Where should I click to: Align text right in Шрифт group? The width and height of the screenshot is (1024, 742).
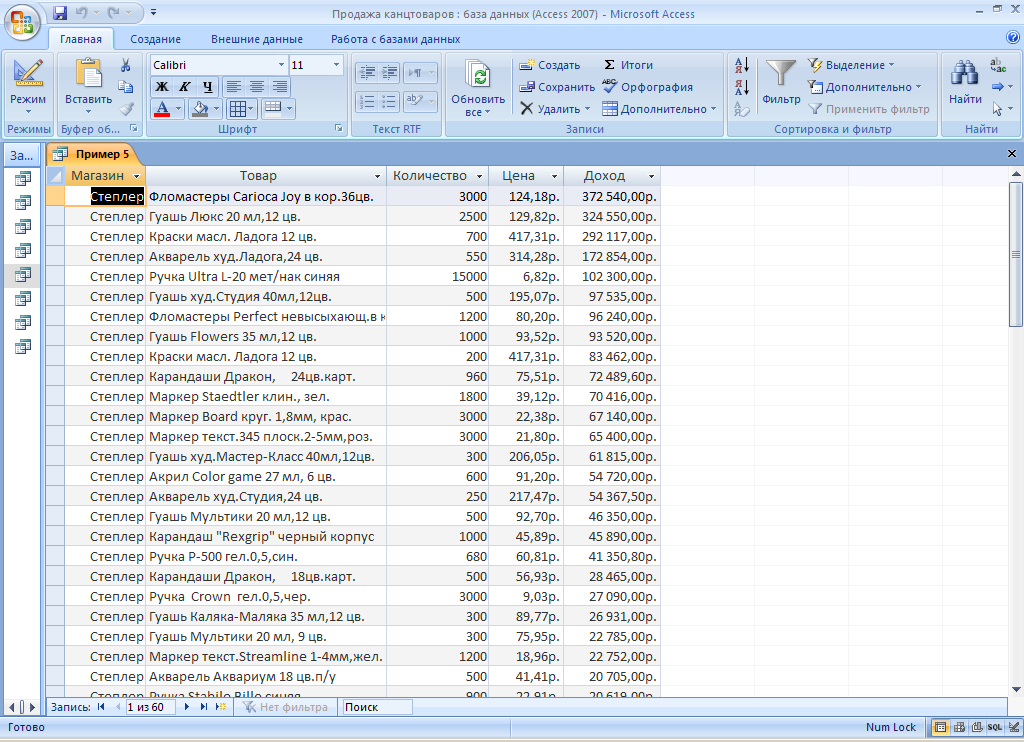tap(280, 87)
